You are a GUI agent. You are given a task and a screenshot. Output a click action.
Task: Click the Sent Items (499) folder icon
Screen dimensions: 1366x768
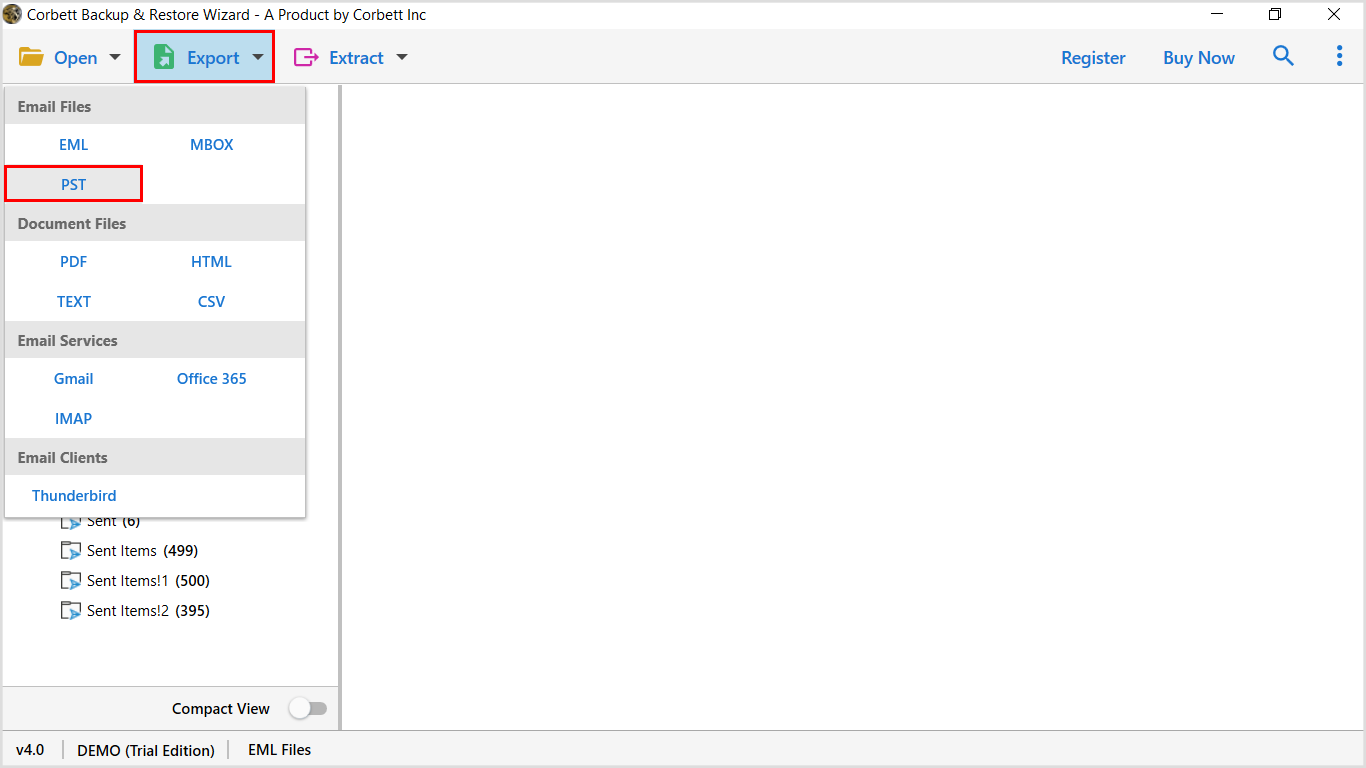71,551
